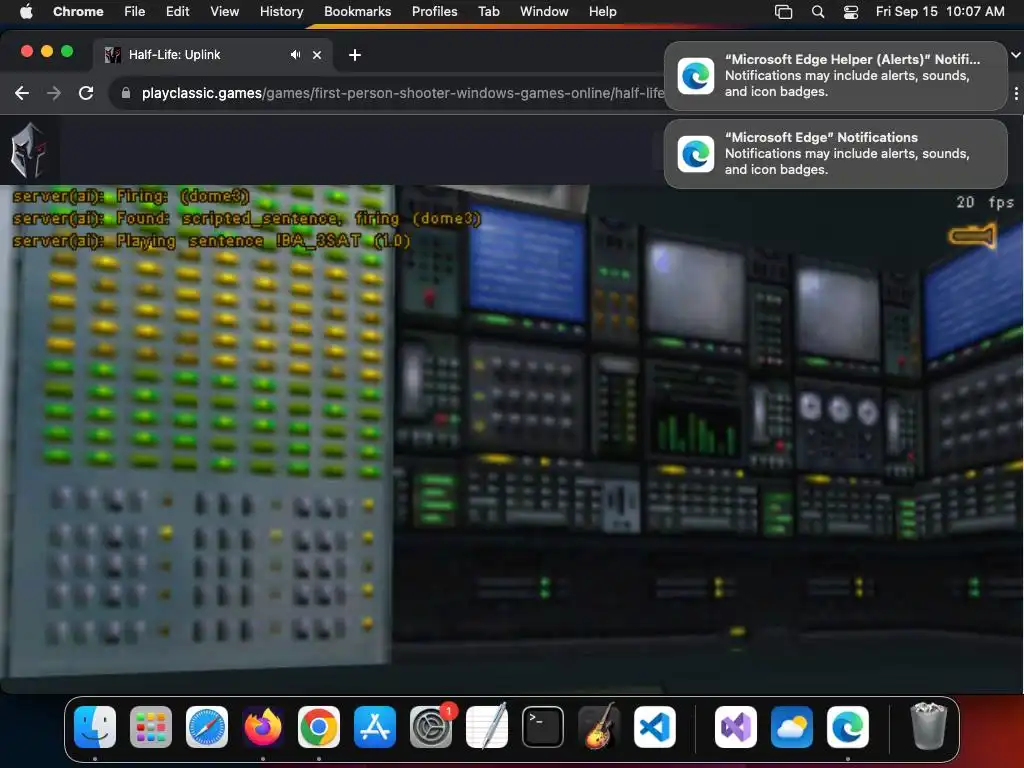This screenshot has height=768, width=1024.
Task: Open the Edit menu
Action: tap(177, 11)
